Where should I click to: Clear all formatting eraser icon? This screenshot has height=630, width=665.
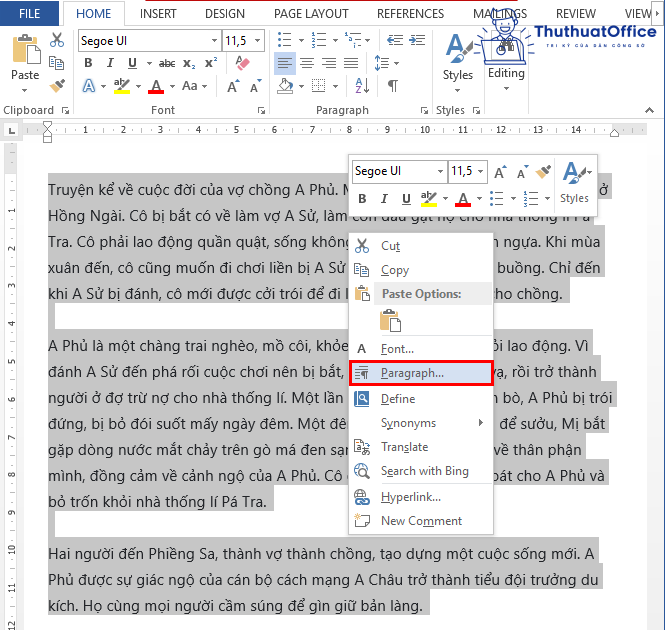coord(242,63)
